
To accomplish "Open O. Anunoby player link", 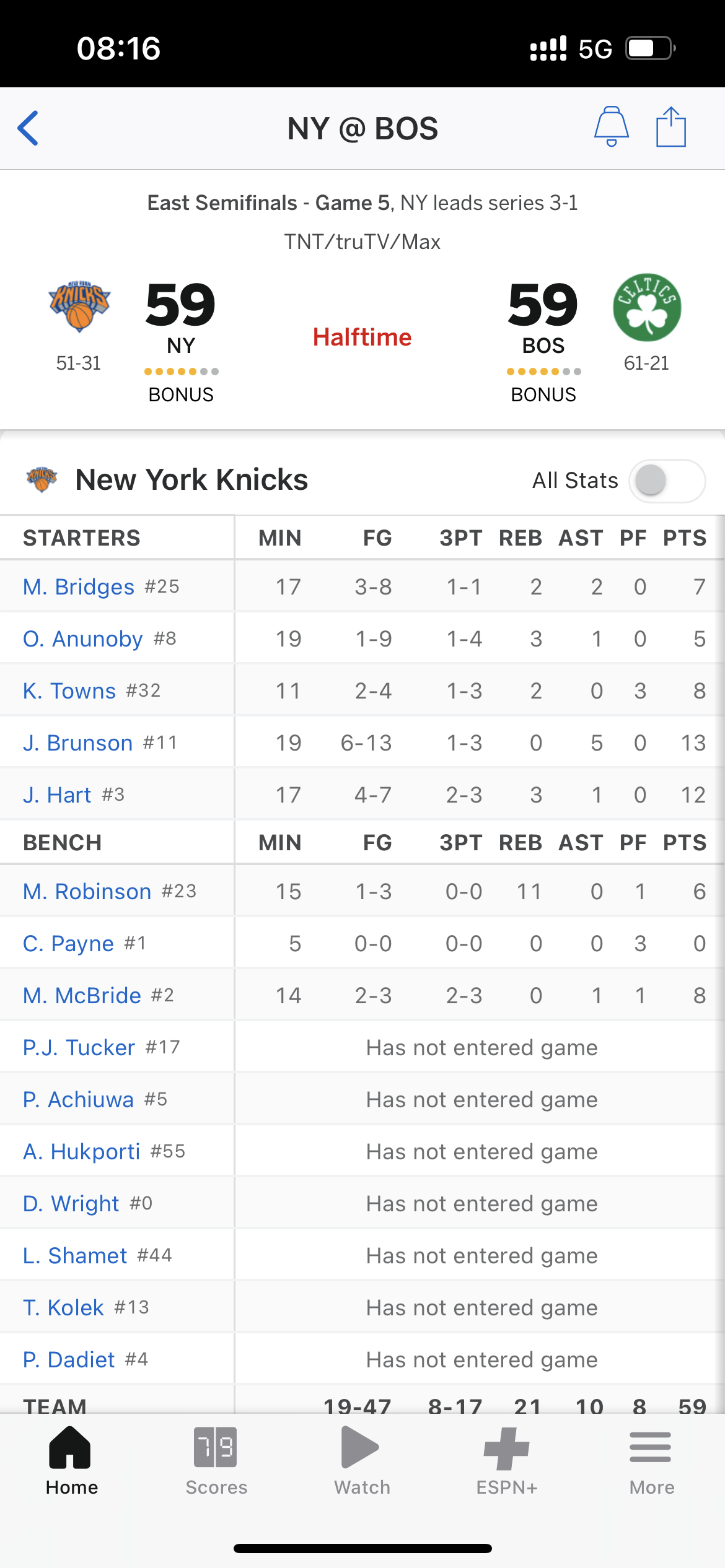I will [83, 638].
